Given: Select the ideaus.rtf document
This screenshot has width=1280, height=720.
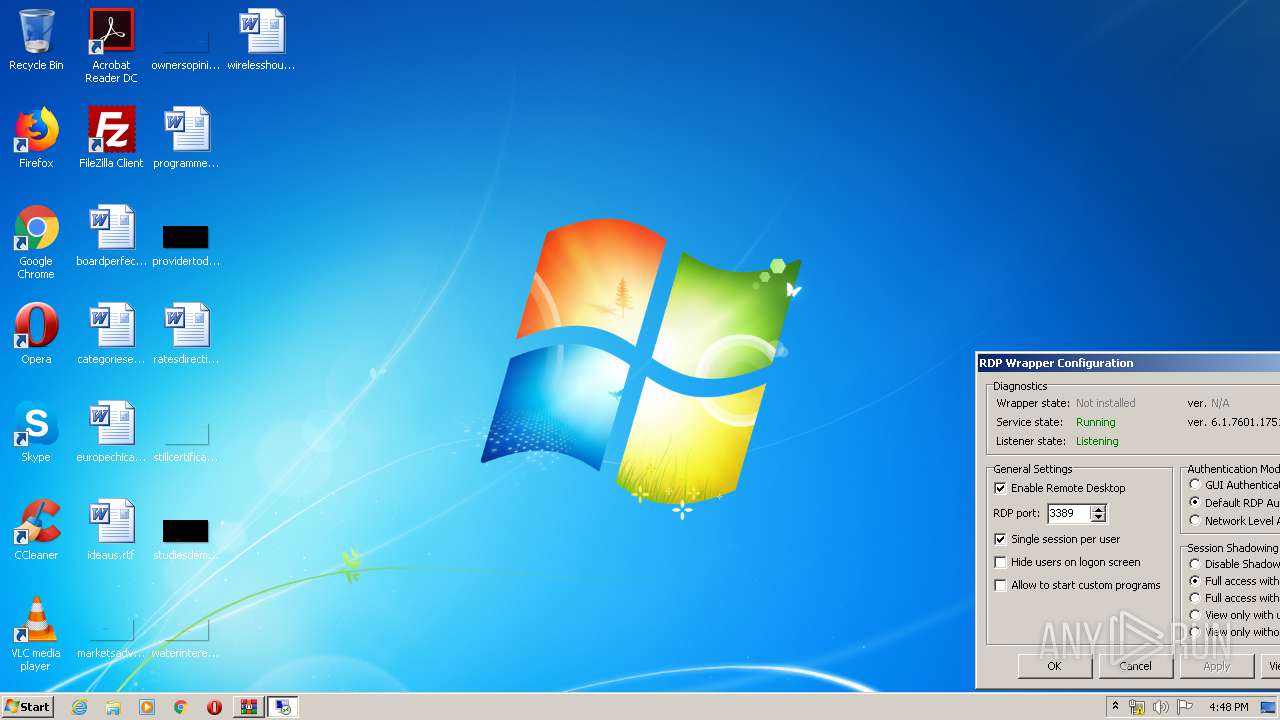Looking at the screenshot, I should coord(111,530).
